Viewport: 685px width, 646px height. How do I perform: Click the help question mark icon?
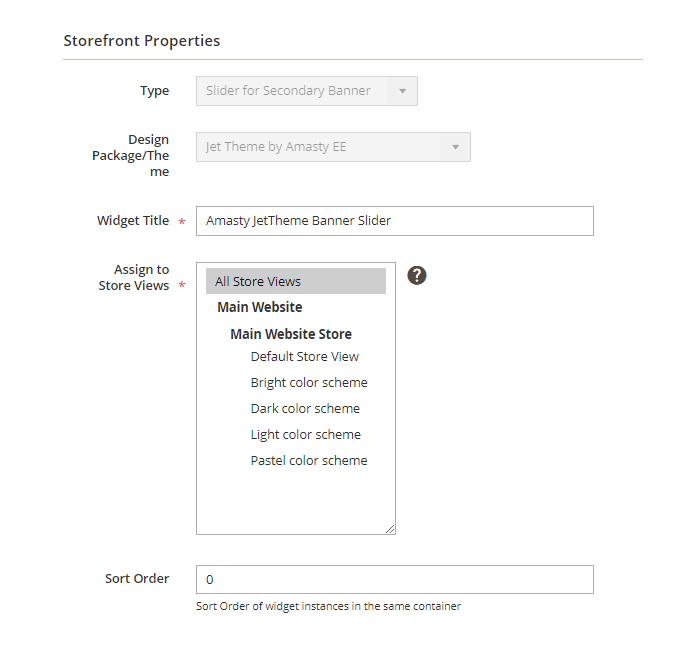tap(417, 276)
